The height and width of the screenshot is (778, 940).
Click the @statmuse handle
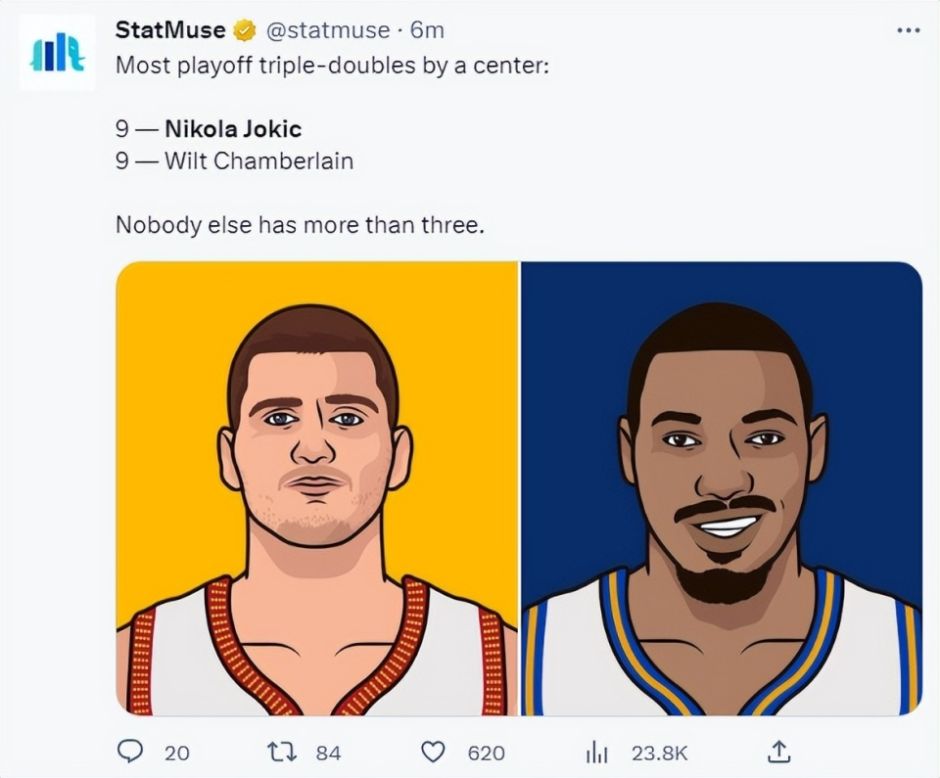pos(326,31)
